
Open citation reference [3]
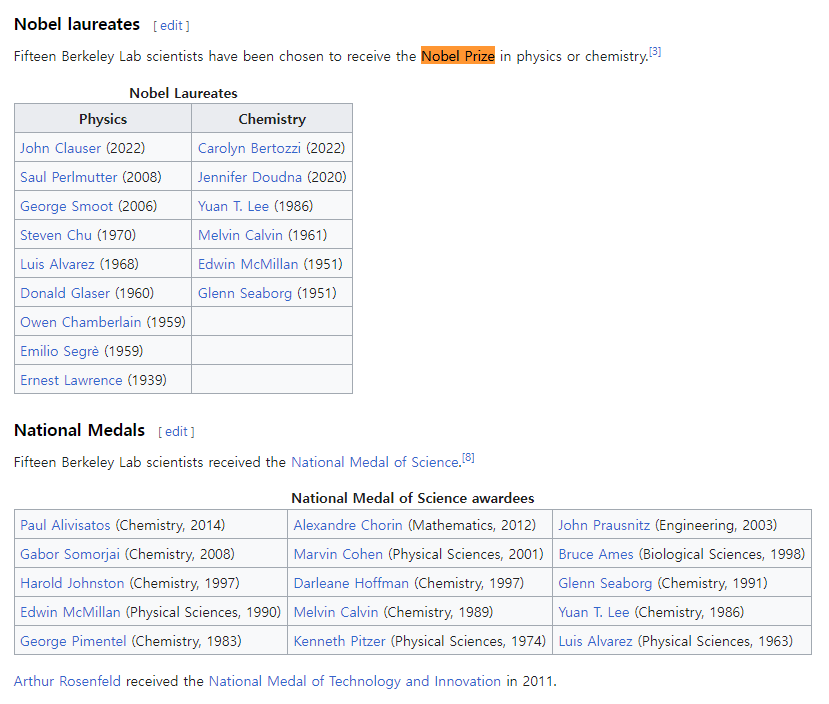[x=655, y=51]
